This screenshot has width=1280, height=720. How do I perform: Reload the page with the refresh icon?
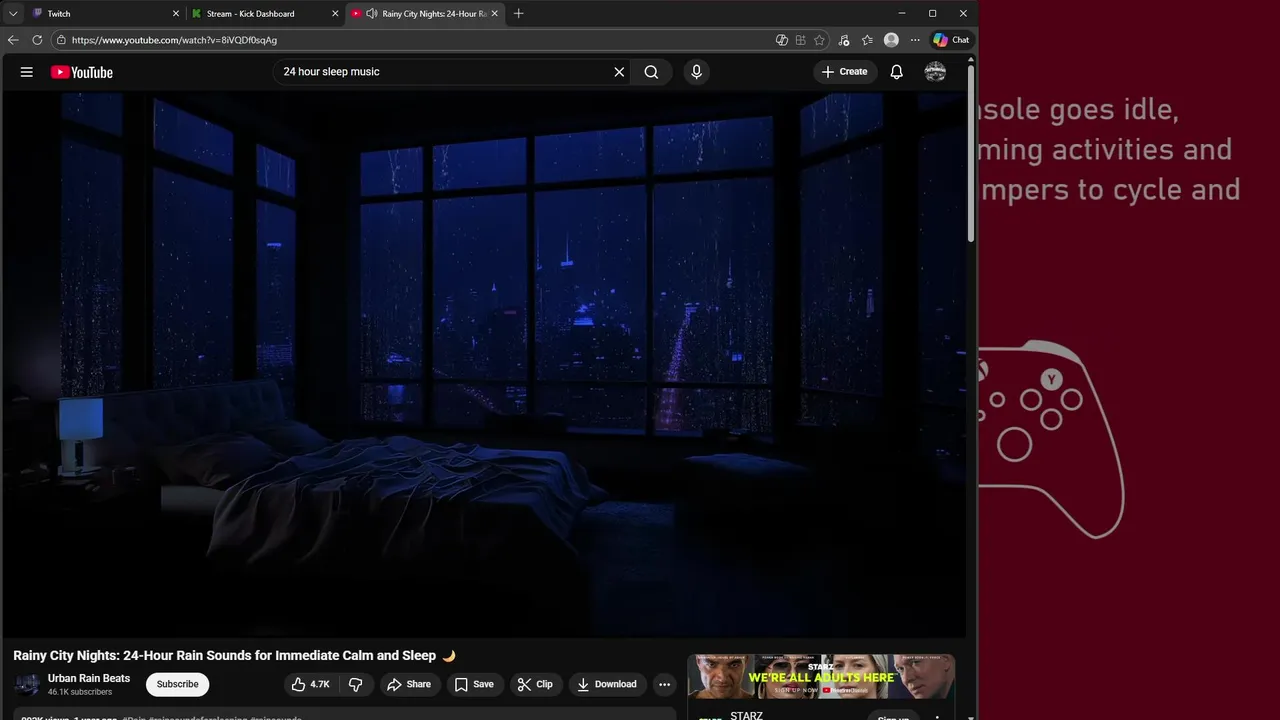coord(37,40)
